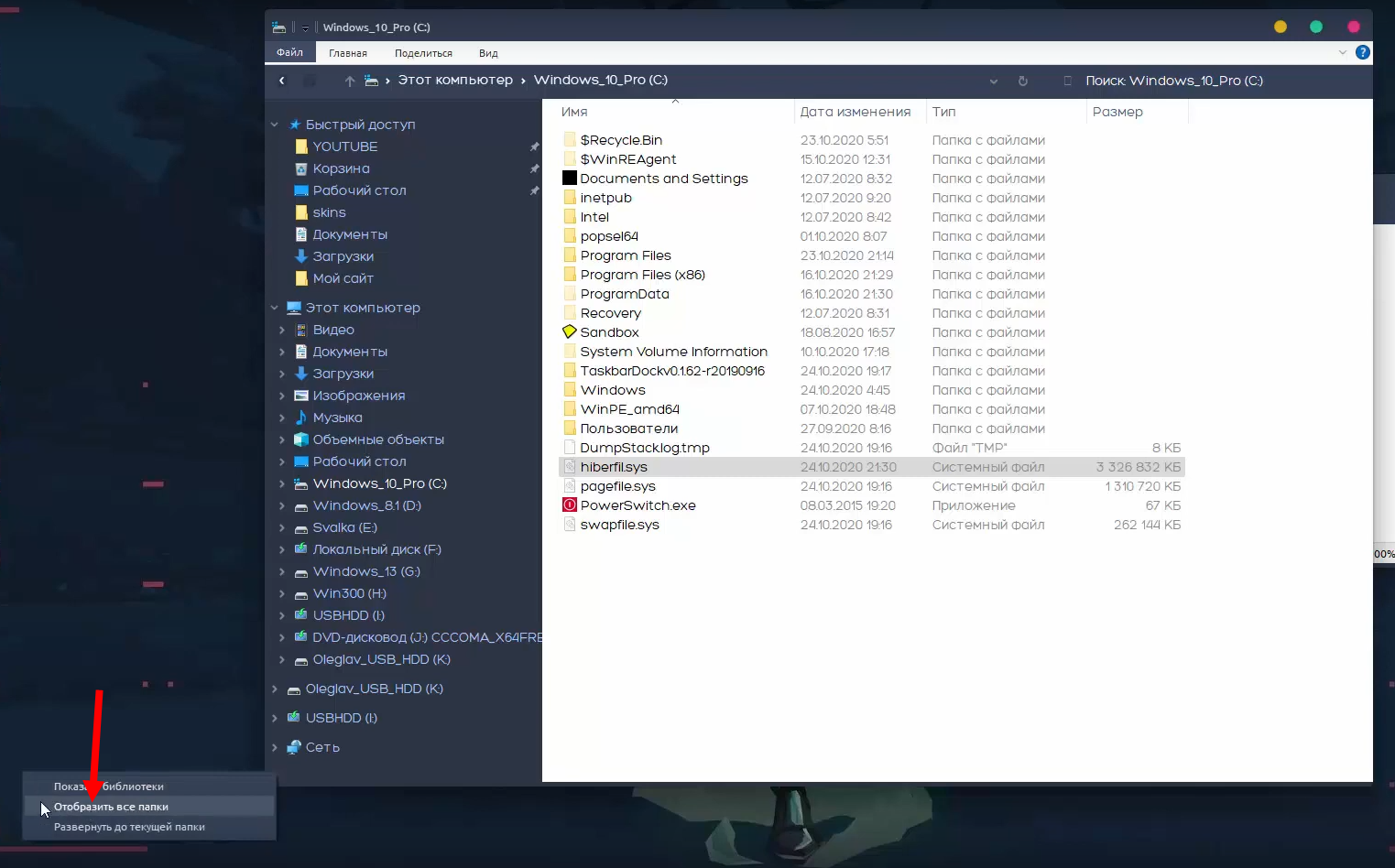Collapse the Быстрый доступ section
The image size is (1395, 868).
(274, 125)
